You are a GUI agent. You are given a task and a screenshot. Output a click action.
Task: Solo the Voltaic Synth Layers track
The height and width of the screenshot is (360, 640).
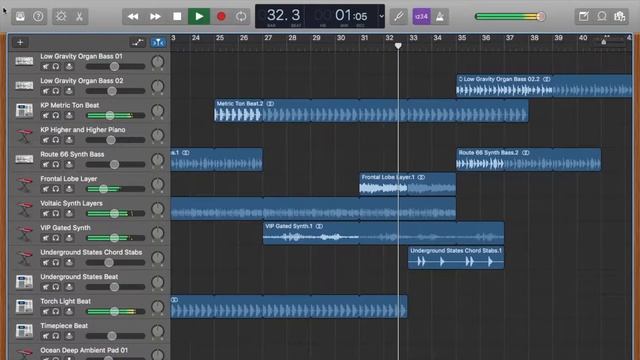(x=56, y=213)
